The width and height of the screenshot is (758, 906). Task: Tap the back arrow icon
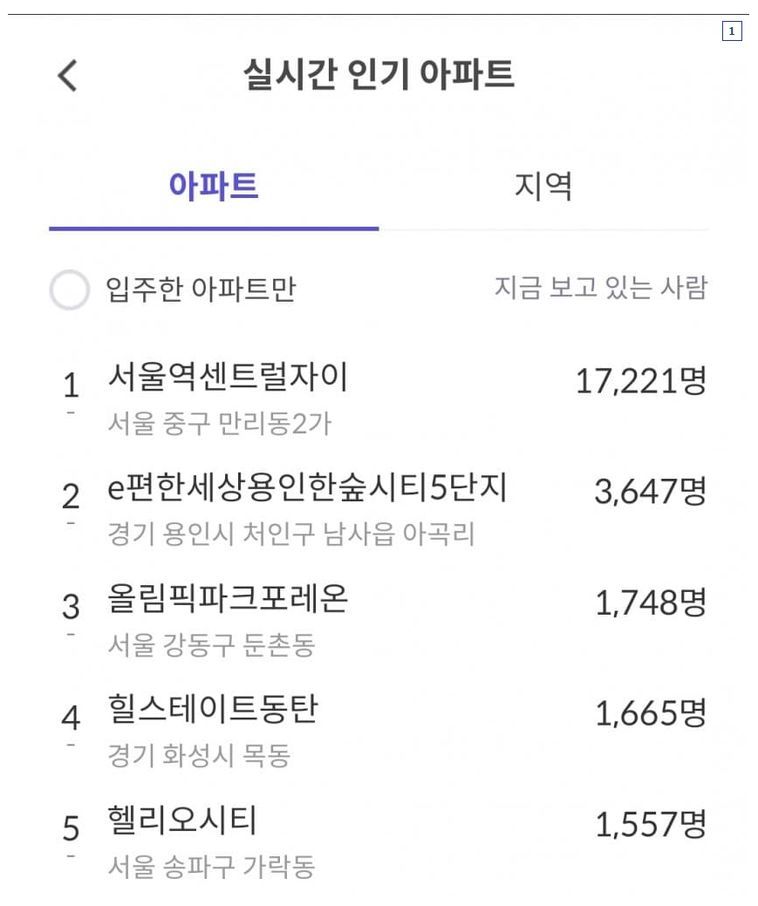67,75
